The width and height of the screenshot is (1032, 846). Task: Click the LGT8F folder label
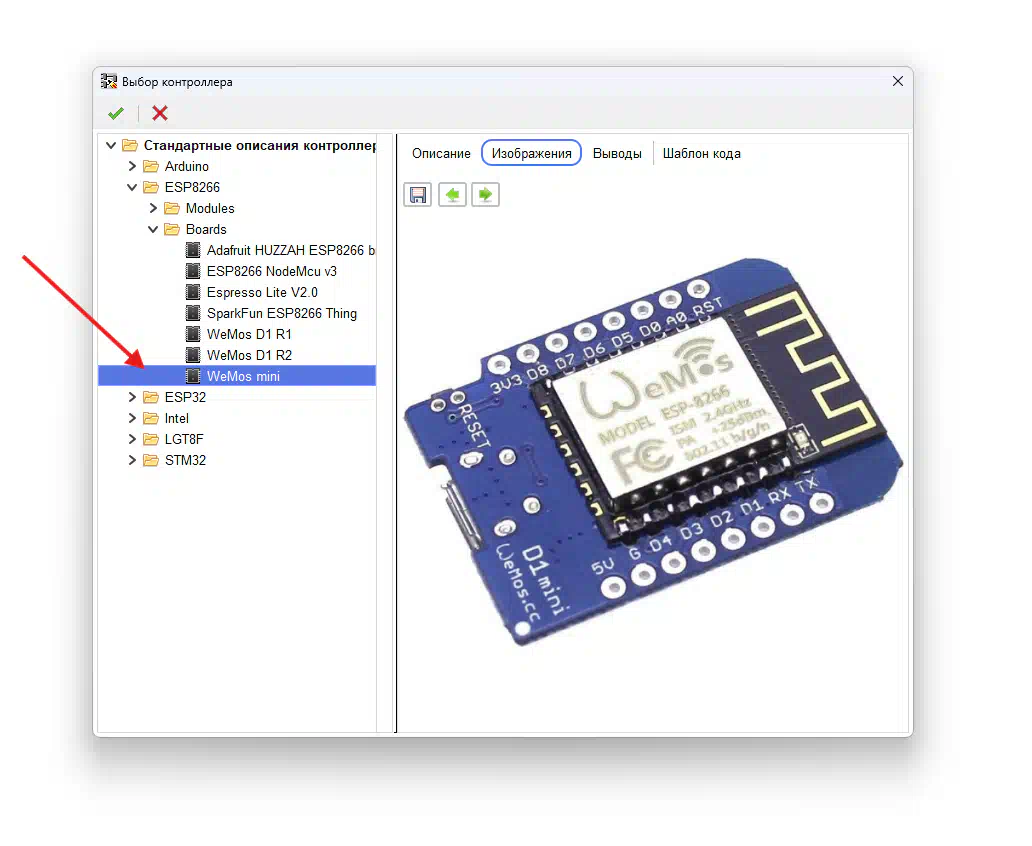tap(184, 439)
